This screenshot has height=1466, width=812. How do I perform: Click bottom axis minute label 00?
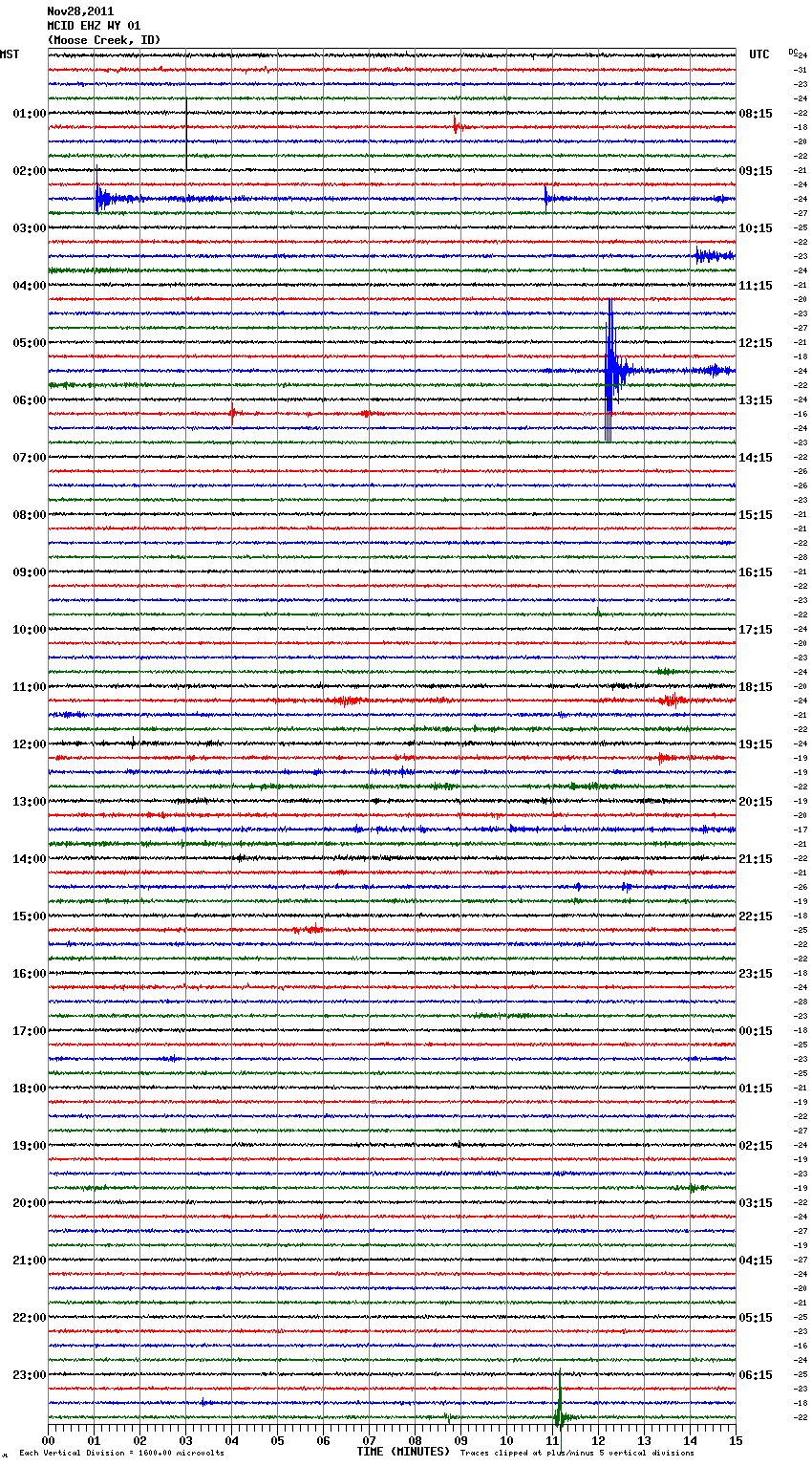click(48, 1440)
